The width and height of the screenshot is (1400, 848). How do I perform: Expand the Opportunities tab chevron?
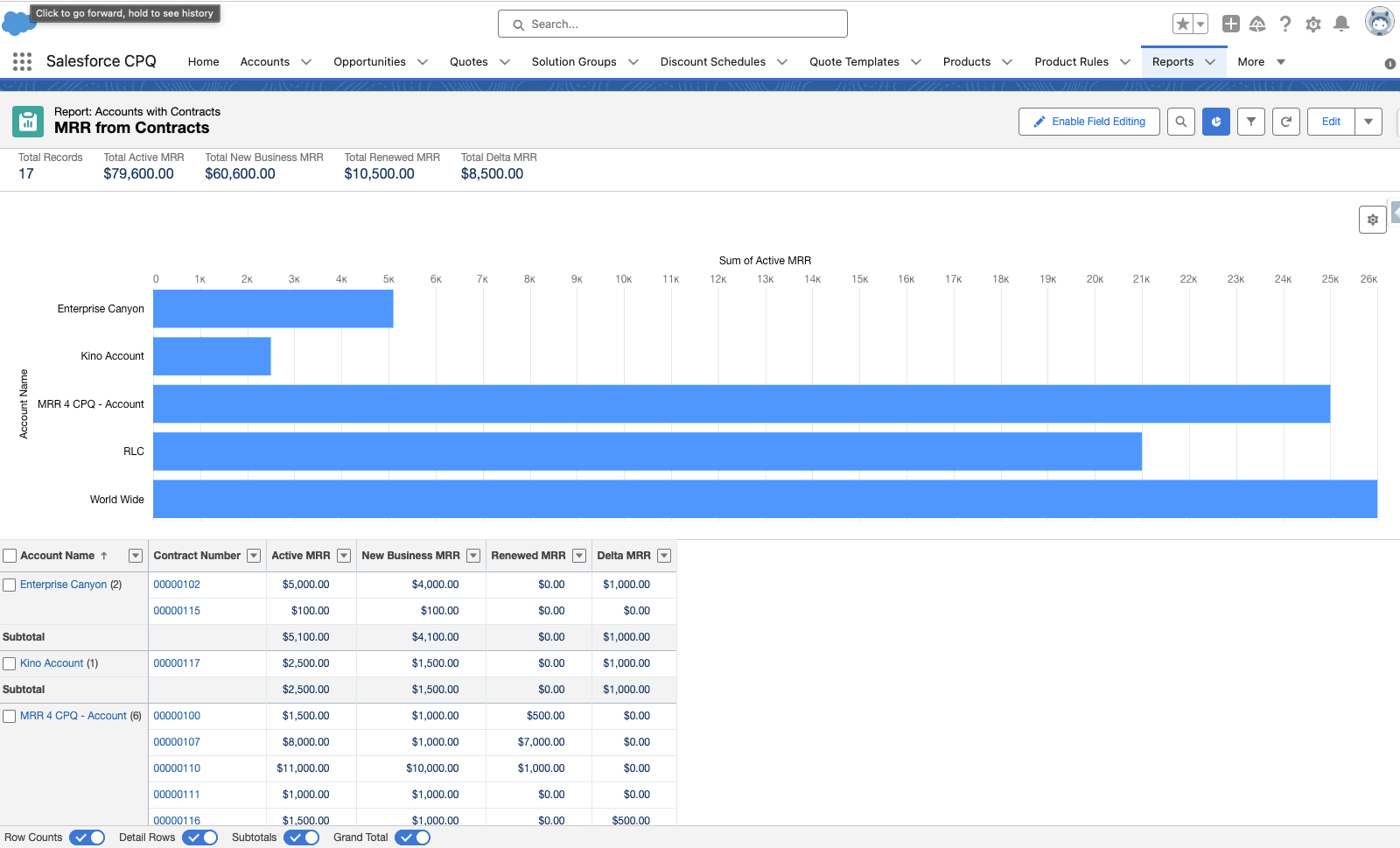click(x=423, y=62)
